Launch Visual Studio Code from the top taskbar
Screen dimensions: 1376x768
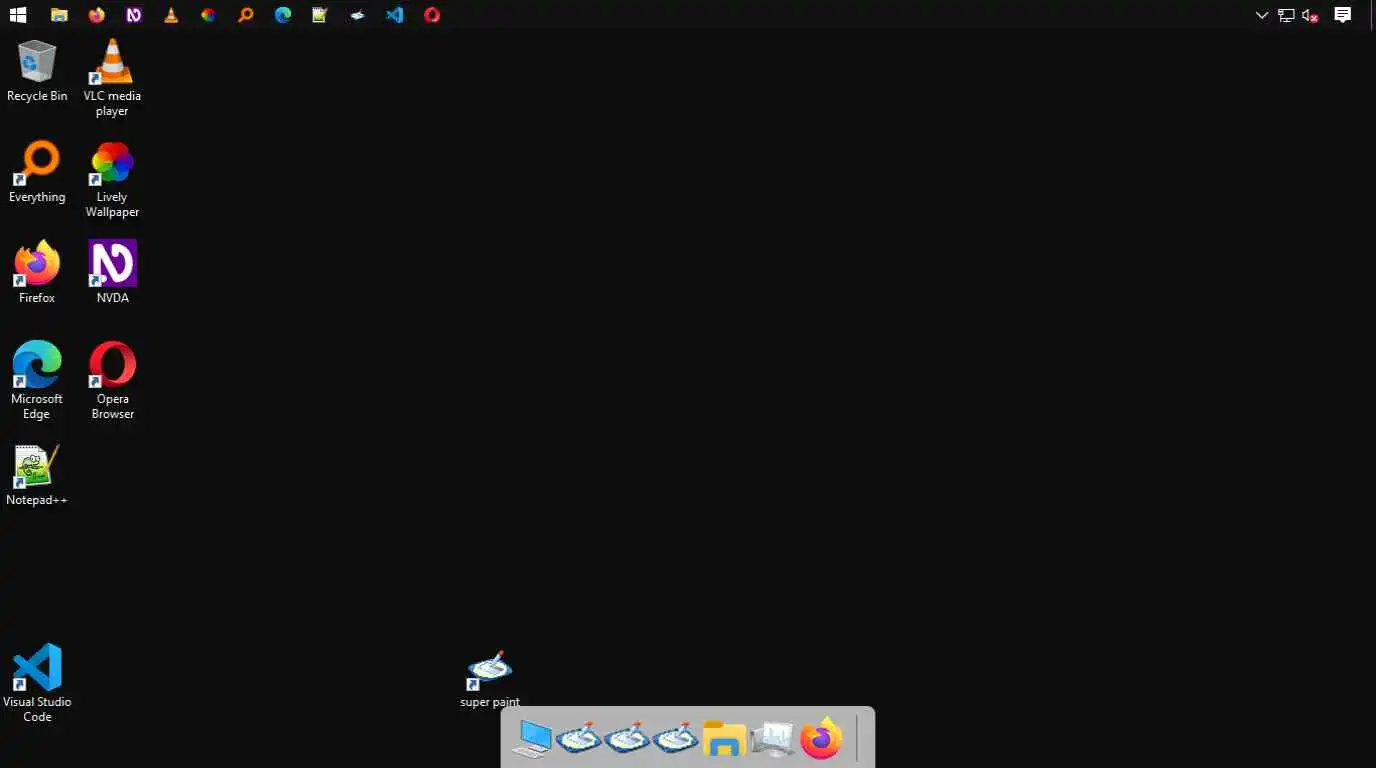(395, 15)
